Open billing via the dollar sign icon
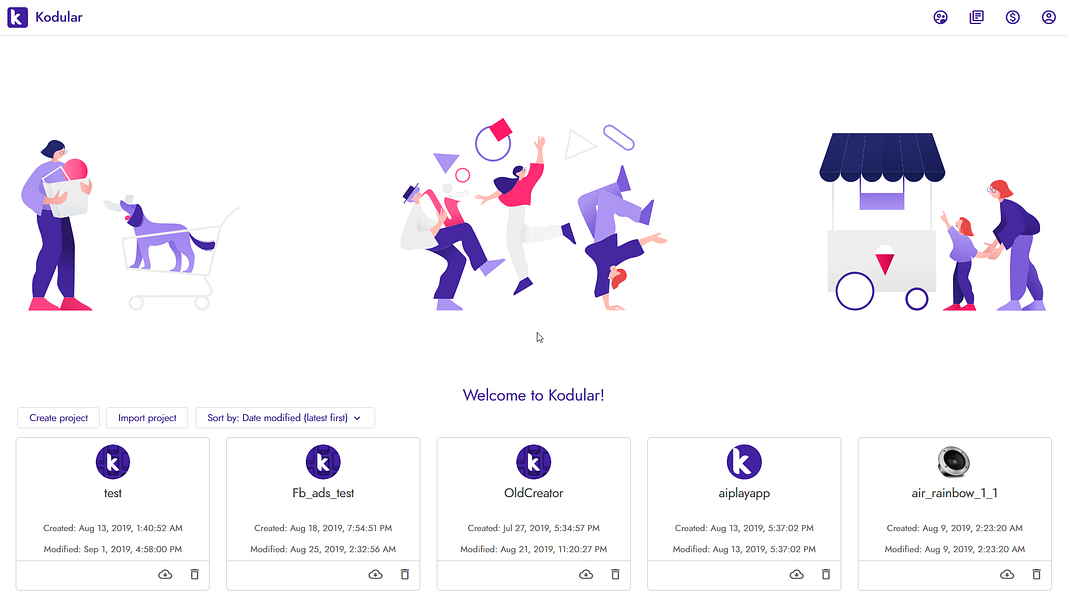The image size is (1067, 600). point(1012,17)
